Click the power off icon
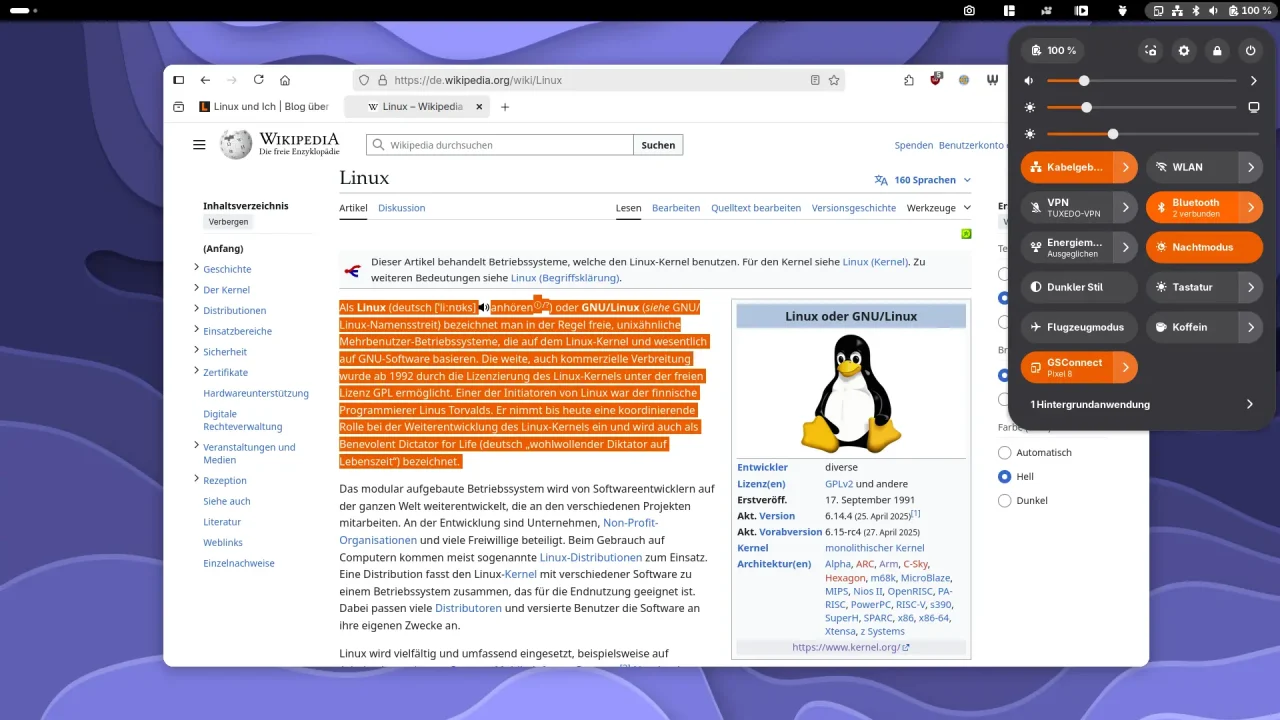The width and height of the screenshot is (1280, 720). (x=1250, y=50)
